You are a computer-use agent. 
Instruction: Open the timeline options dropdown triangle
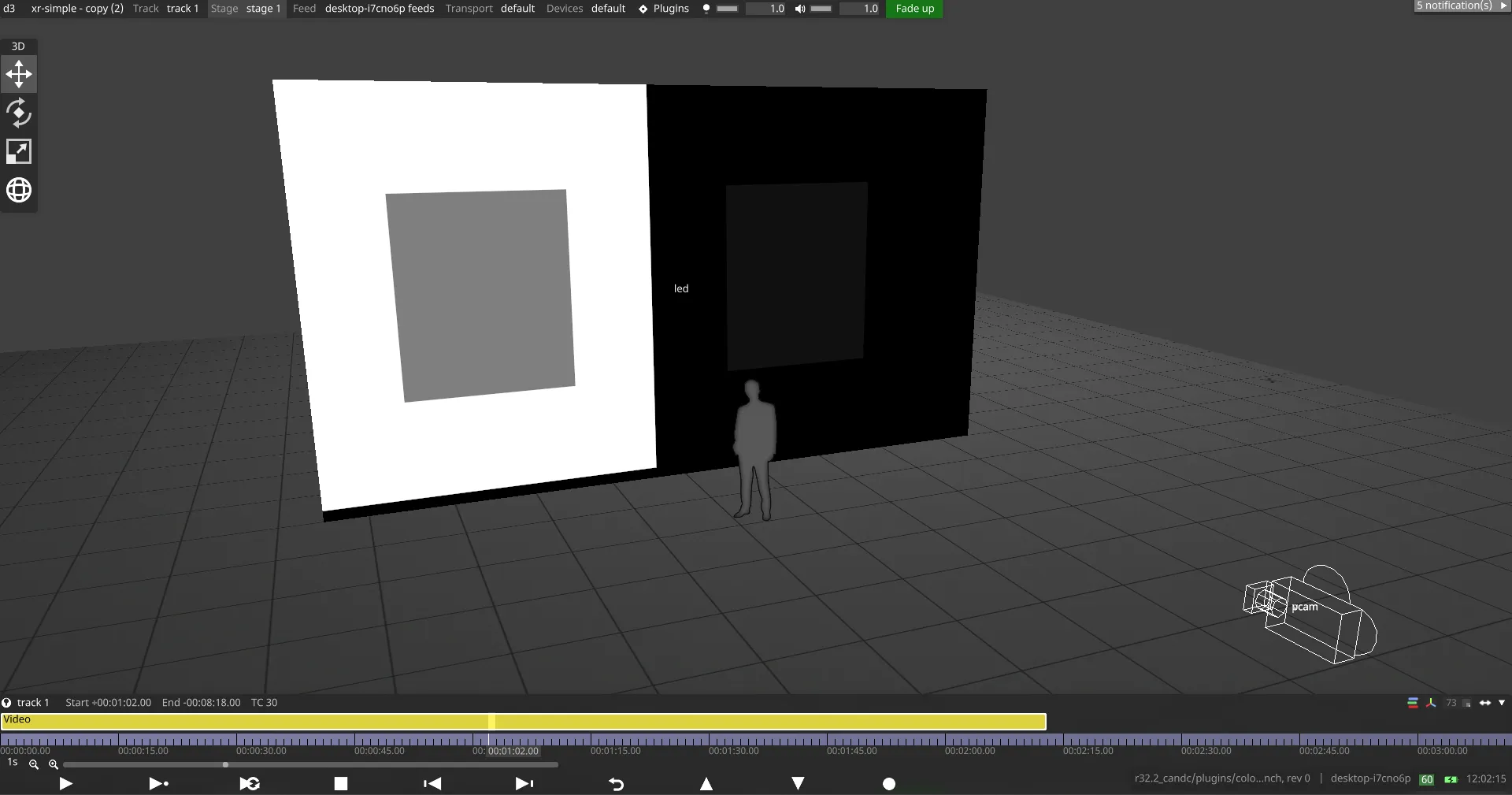(1502, 703)
